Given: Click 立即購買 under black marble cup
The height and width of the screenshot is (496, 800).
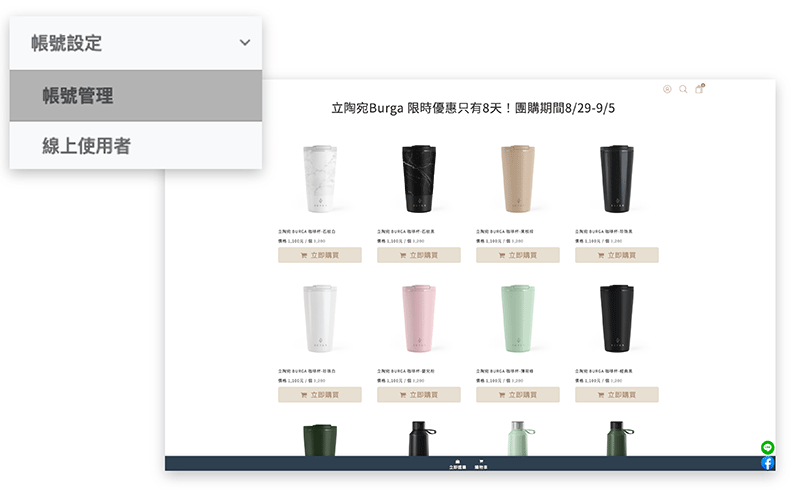Looking at the screenshot, I should [419, 255].
